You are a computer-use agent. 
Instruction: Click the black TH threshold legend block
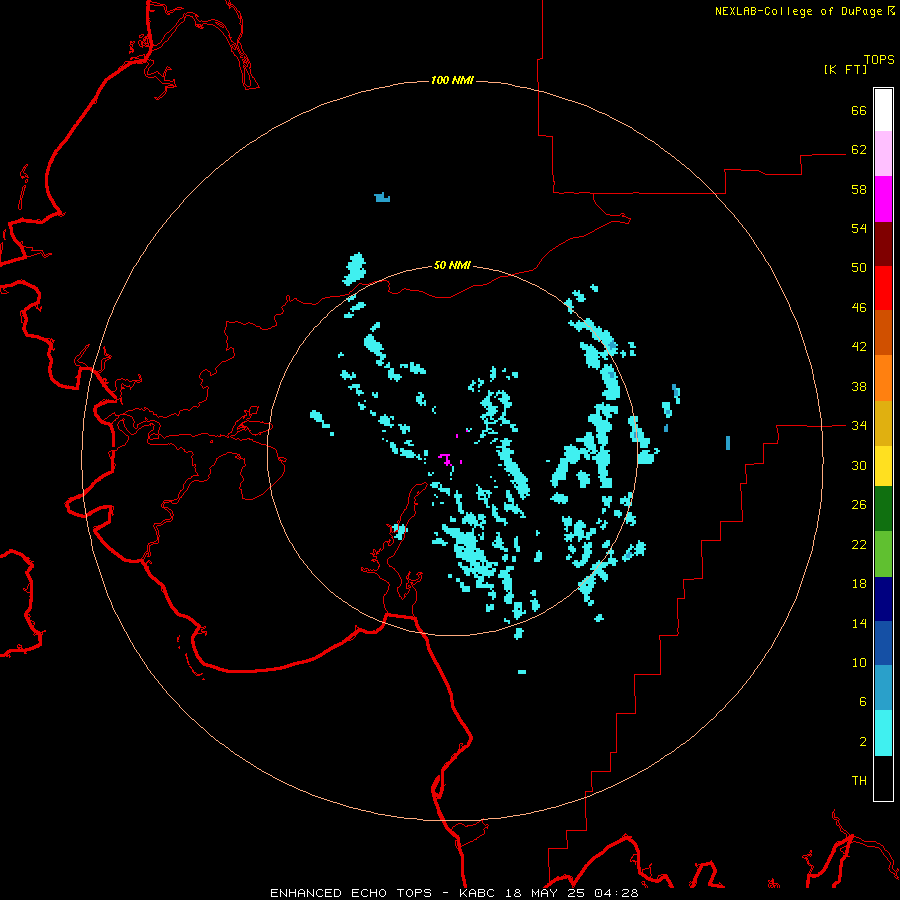point(883,778)
